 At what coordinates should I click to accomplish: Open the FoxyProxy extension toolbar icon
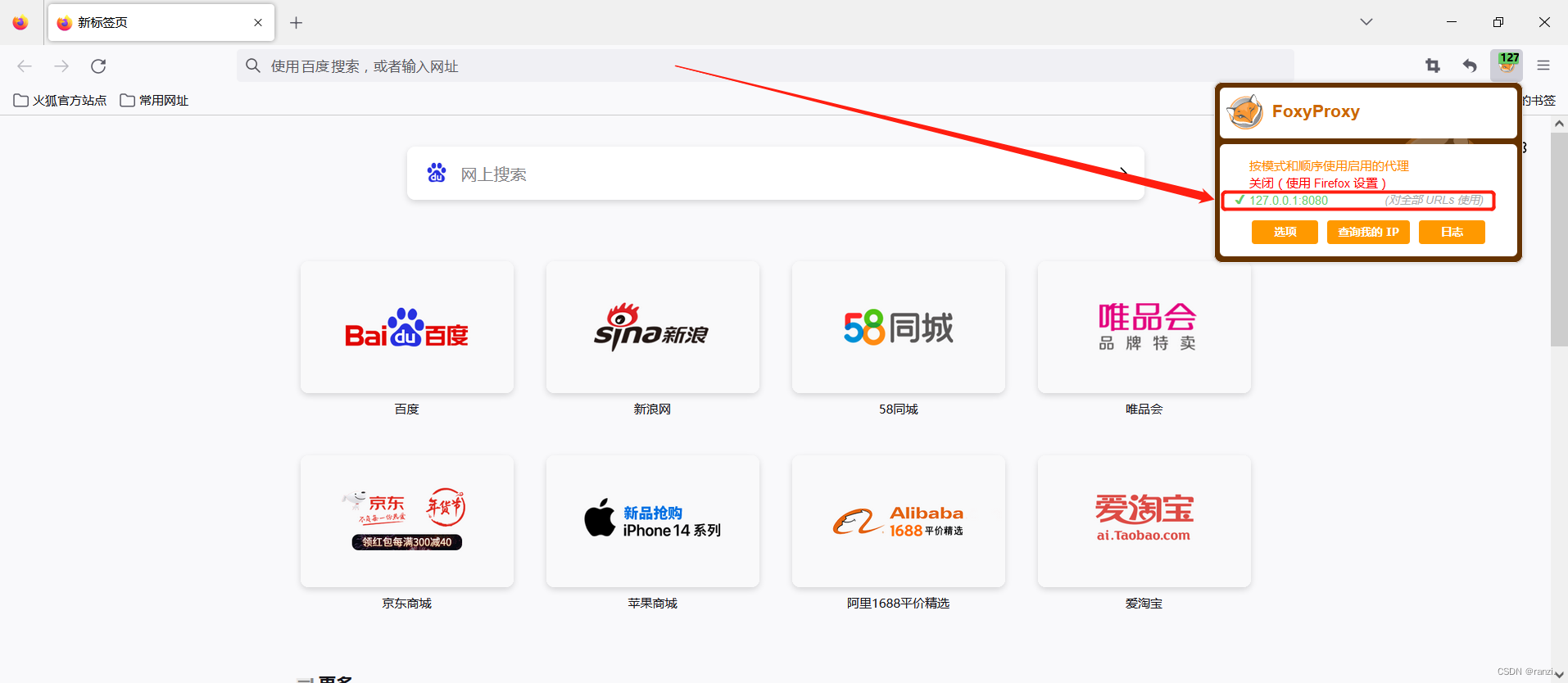pyautogui.click(x=1507, y=66)
